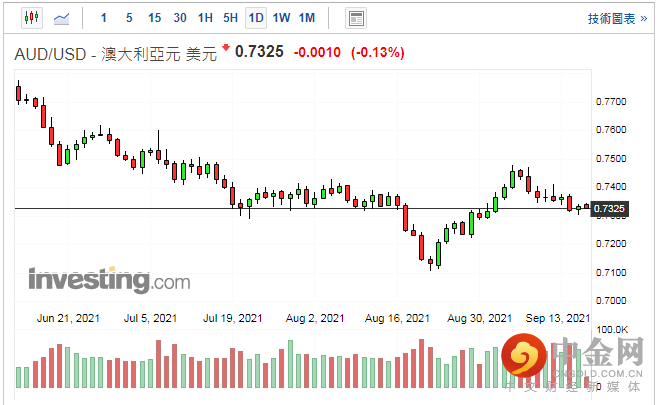Open the news layout icon in toolbar
Image resolution: width=658 pixels, height=405 pixels.
pyautogui.click(x=355, y=18)
